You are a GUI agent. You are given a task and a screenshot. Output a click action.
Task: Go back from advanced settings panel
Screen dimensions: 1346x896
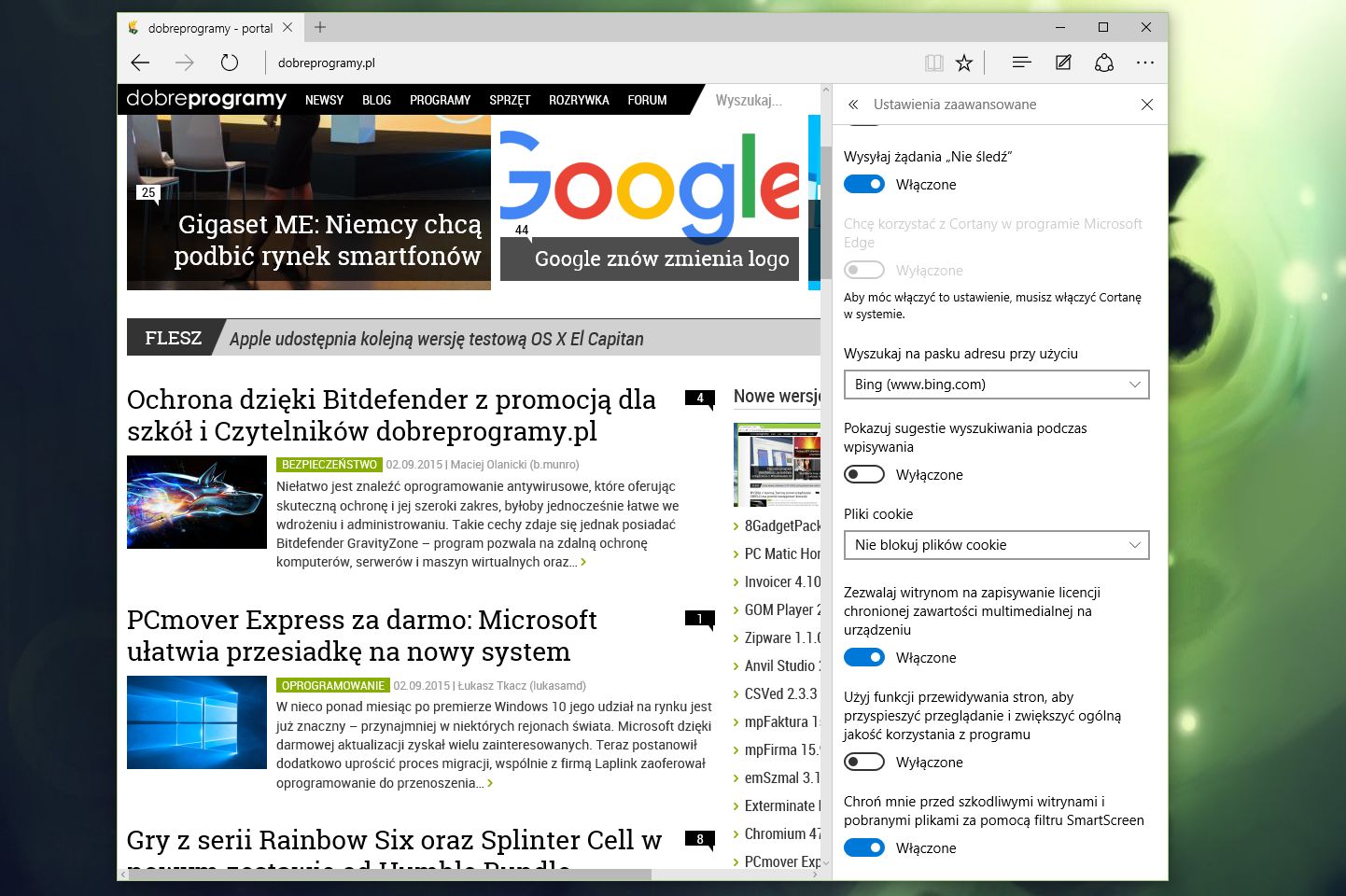855,105
